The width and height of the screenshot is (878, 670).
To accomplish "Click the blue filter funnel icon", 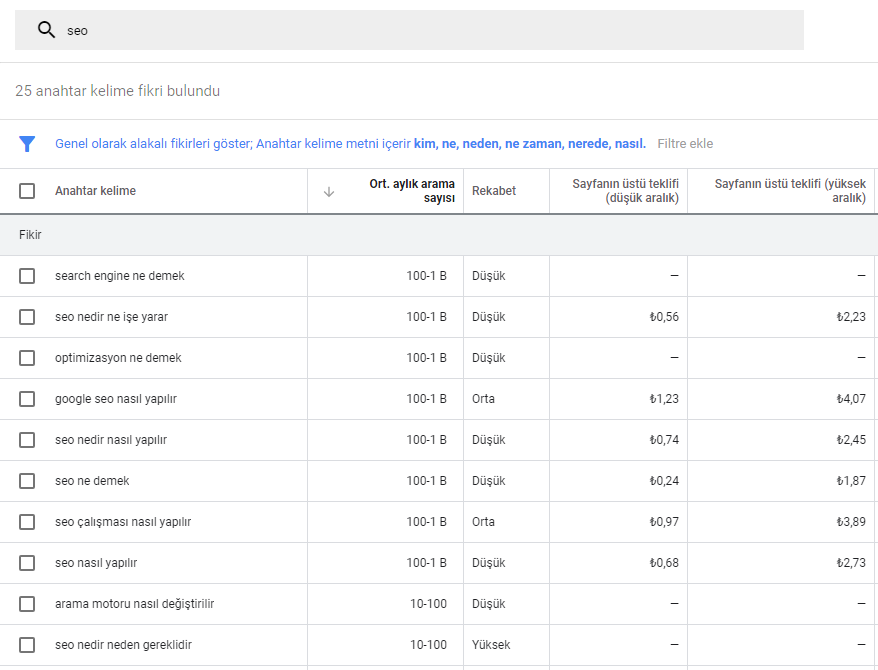I will click(x=27, y=144).
